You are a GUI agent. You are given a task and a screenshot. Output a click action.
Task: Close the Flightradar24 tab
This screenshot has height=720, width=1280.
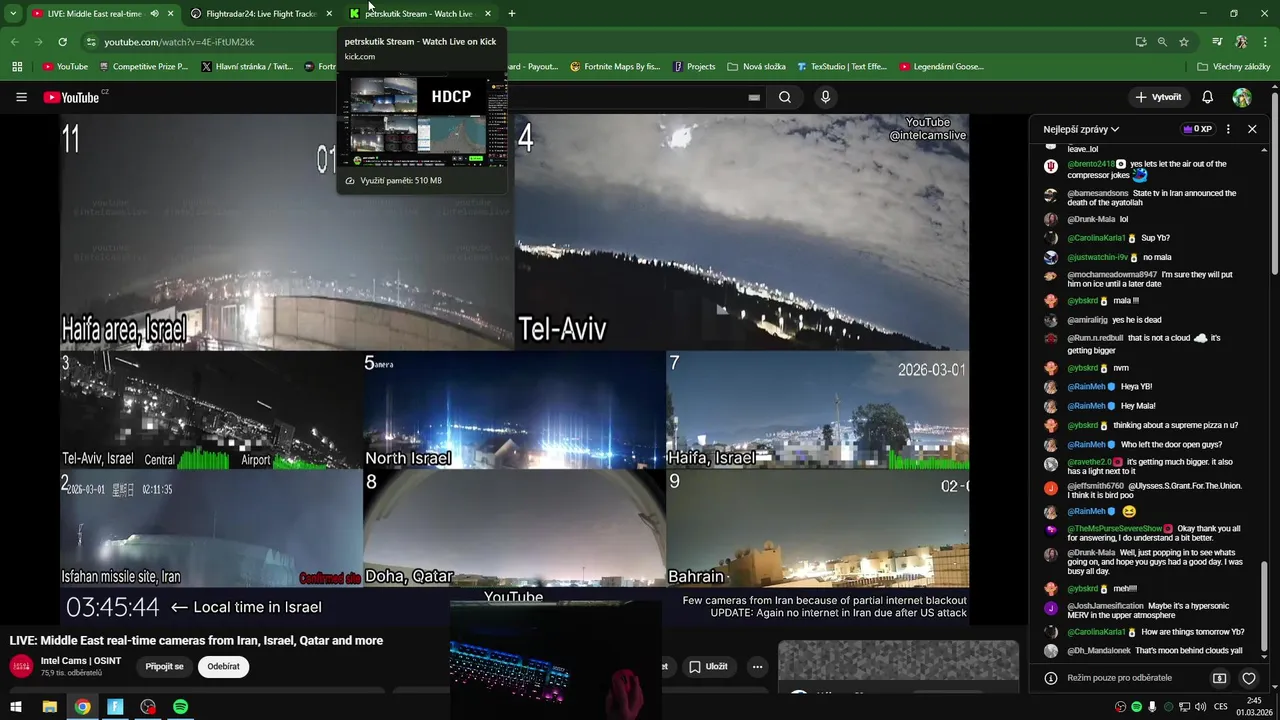[329, 14]
